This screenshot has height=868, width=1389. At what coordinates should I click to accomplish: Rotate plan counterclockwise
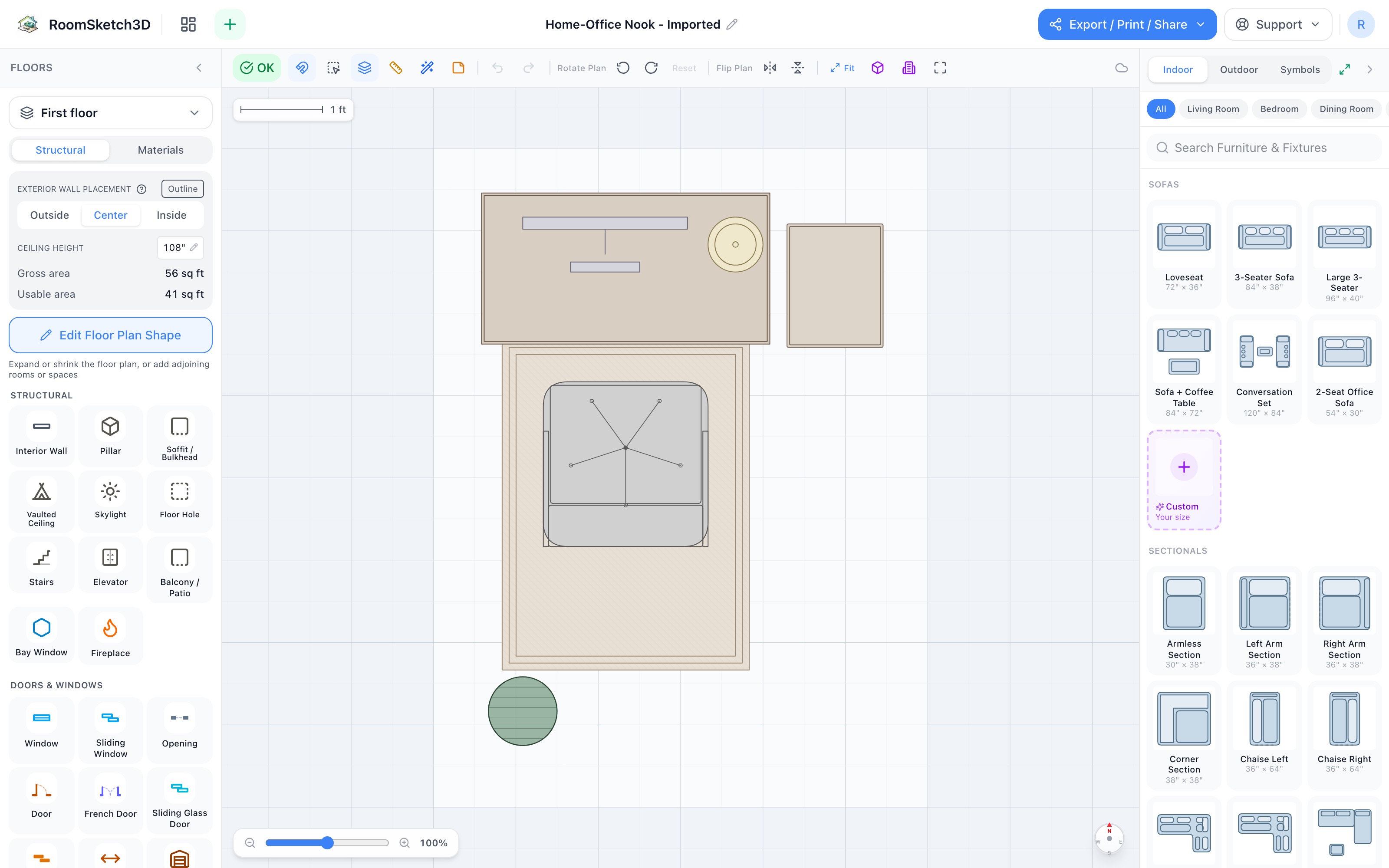point(623,68)
